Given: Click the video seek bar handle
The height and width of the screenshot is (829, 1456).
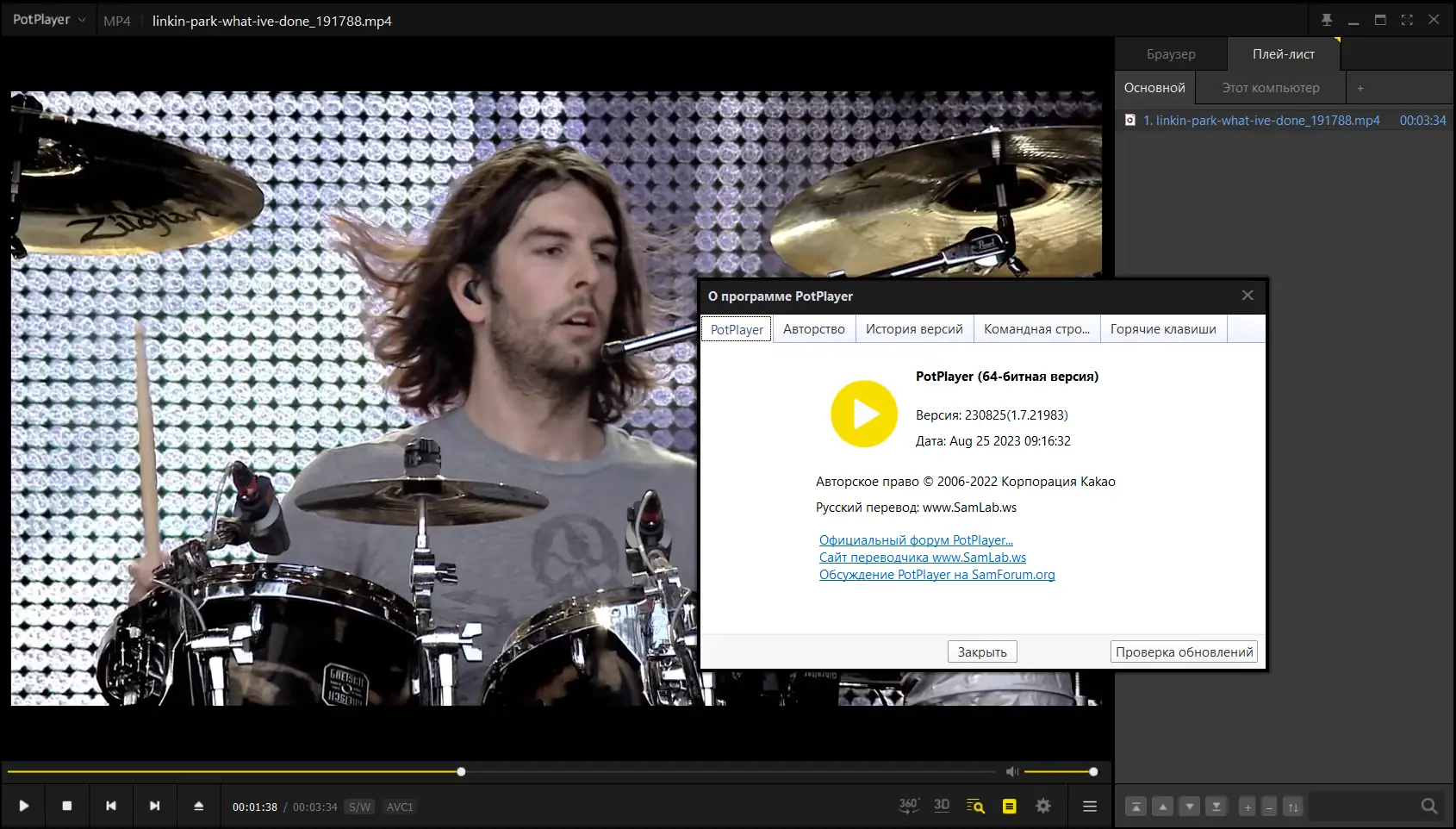Looking at the screenshot, I should (461, 772).
